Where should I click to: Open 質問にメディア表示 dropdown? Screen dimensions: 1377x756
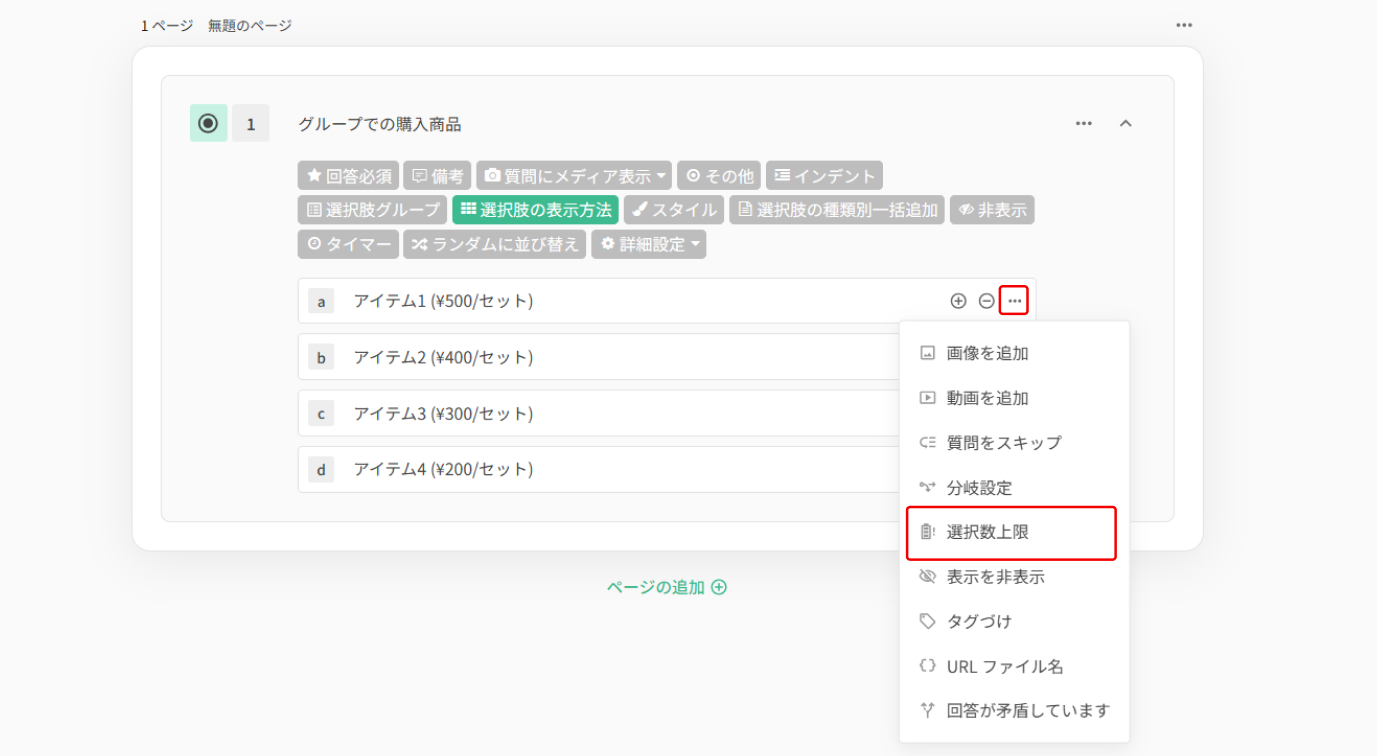coord(574,176)
